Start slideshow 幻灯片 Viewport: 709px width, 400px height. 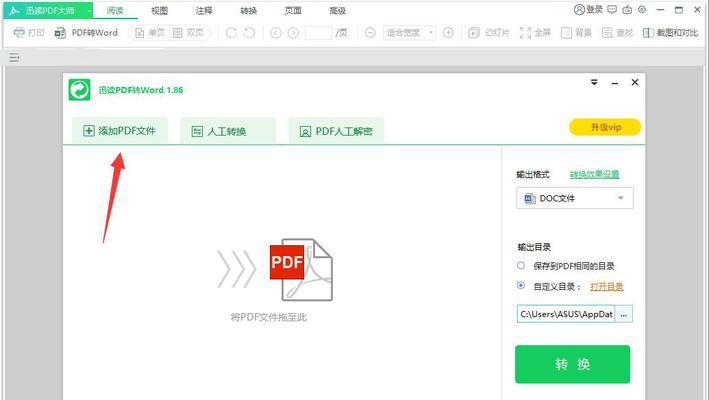pyautogui.click(x=489, y=33)
